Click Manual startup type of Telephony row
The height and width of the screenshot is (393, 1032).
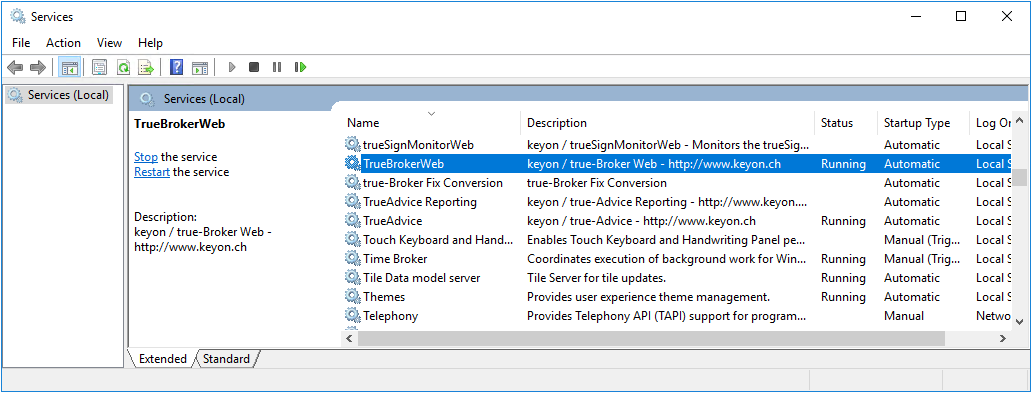click(904, 316)
